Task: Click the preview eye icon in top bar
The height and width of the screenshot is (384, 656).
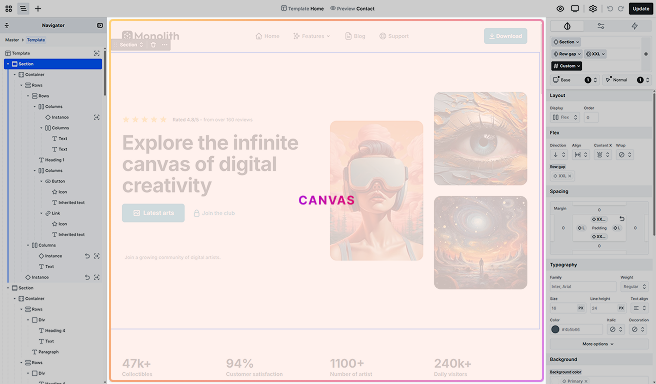Action: [560, 8]
